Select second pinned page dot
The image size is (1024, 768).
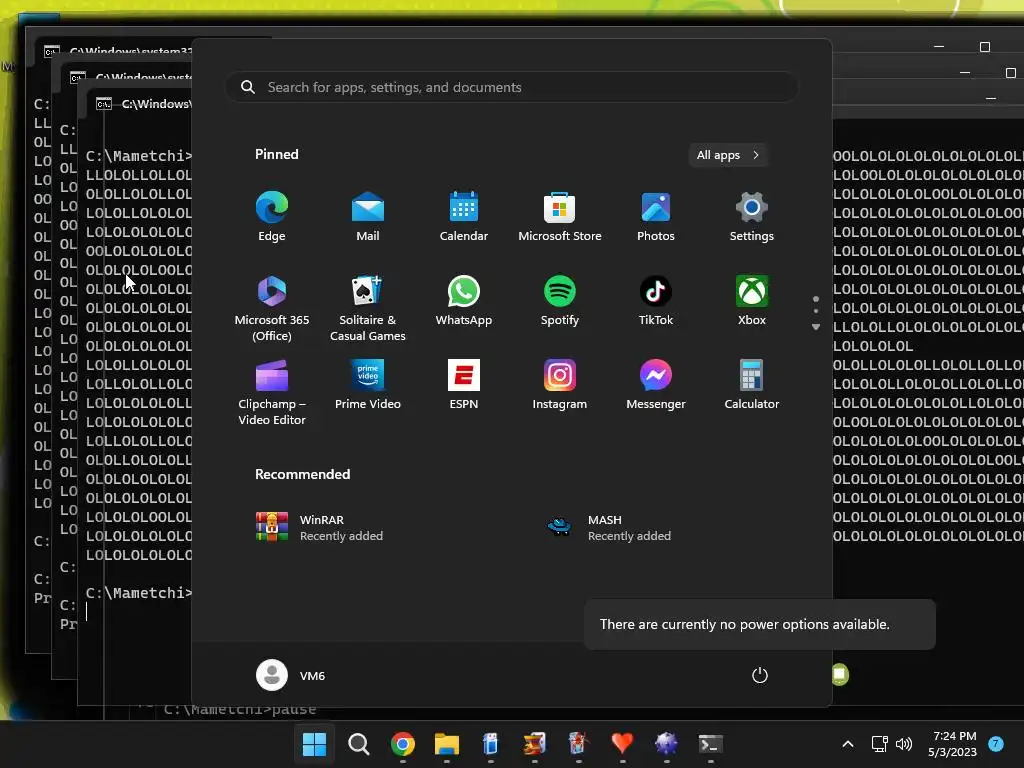816,312
